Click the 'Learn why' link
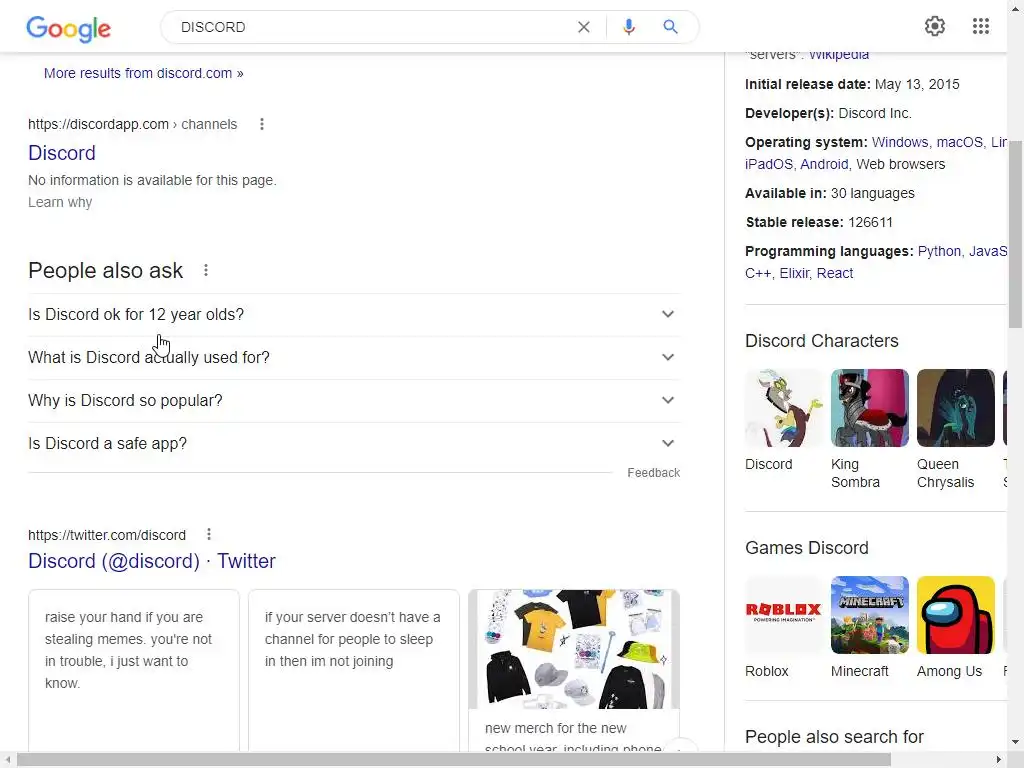 pyautogui.click(x=60, y=202)
